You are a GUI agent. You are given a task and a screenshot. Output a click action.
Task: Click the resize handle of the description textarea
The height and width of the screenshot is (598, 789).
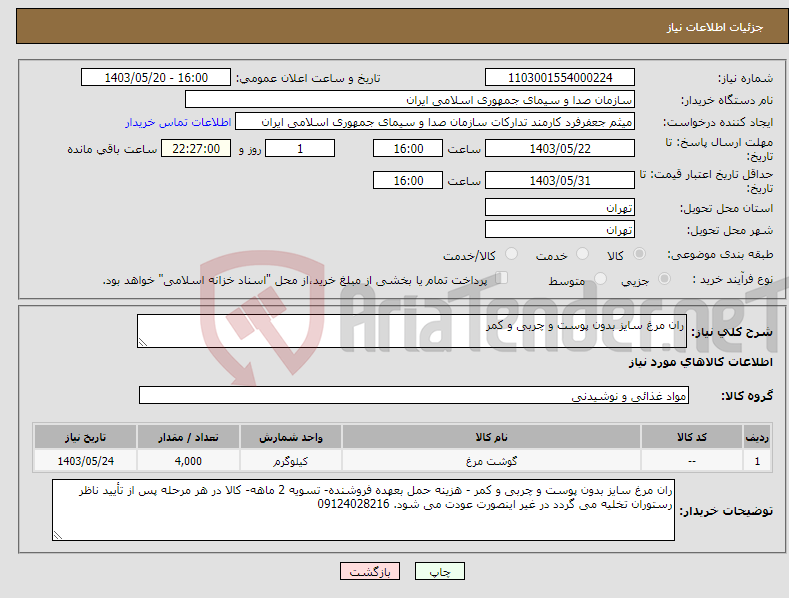coord(143,342)
